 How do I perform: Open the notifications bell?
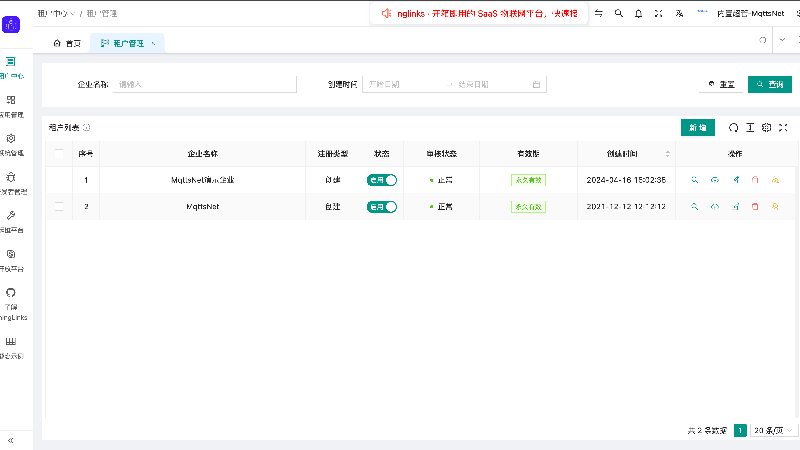point(638,13)
